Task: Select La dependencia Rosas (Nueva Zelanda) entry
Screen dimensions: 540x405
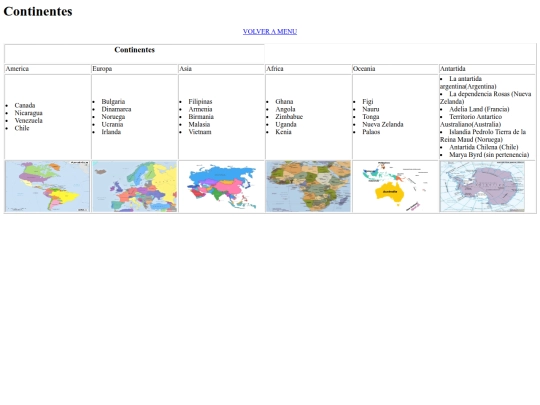Action: [486, 98]
